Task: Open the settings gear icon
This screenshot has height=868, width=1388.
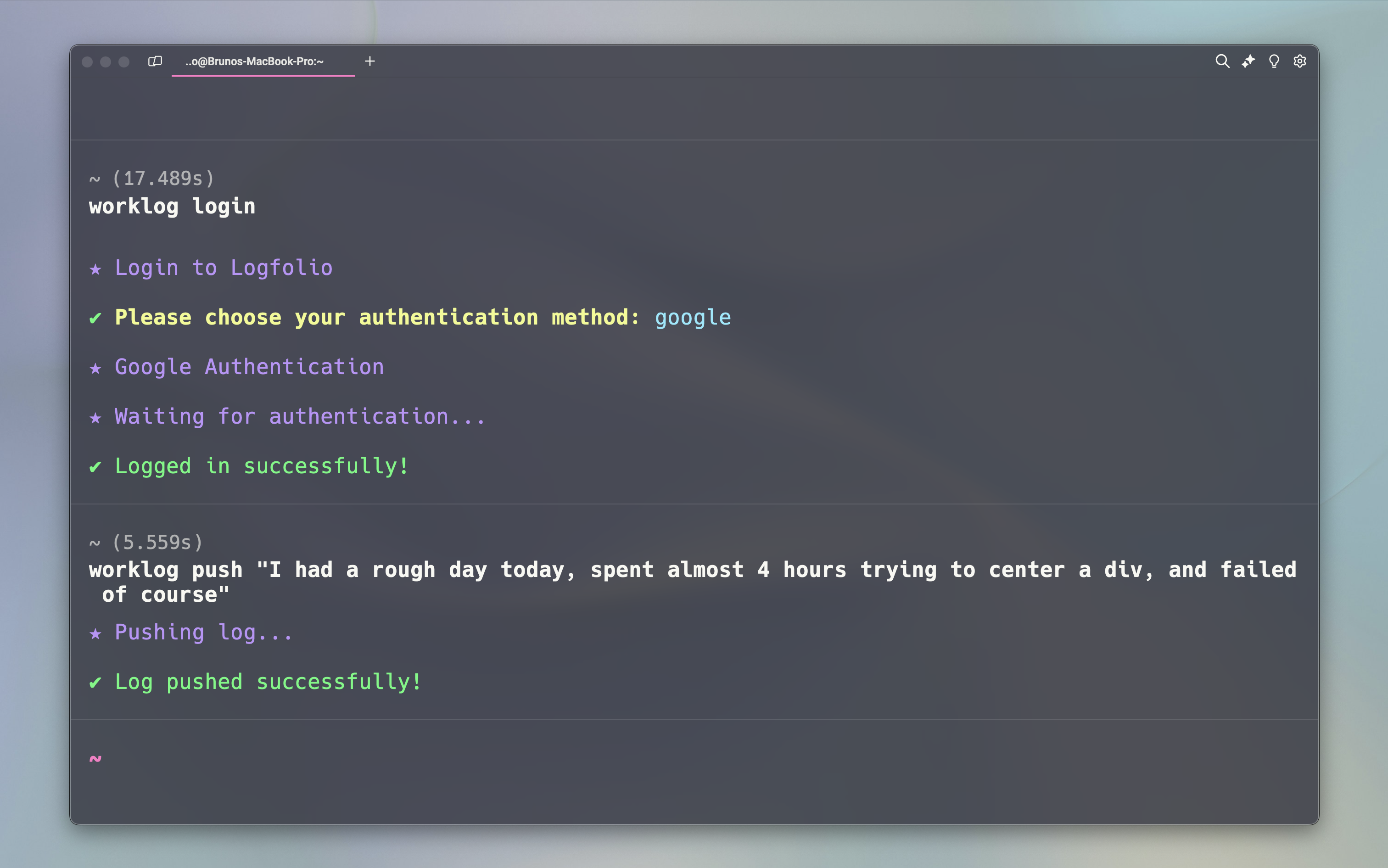Action: (x=1299, y=61)
